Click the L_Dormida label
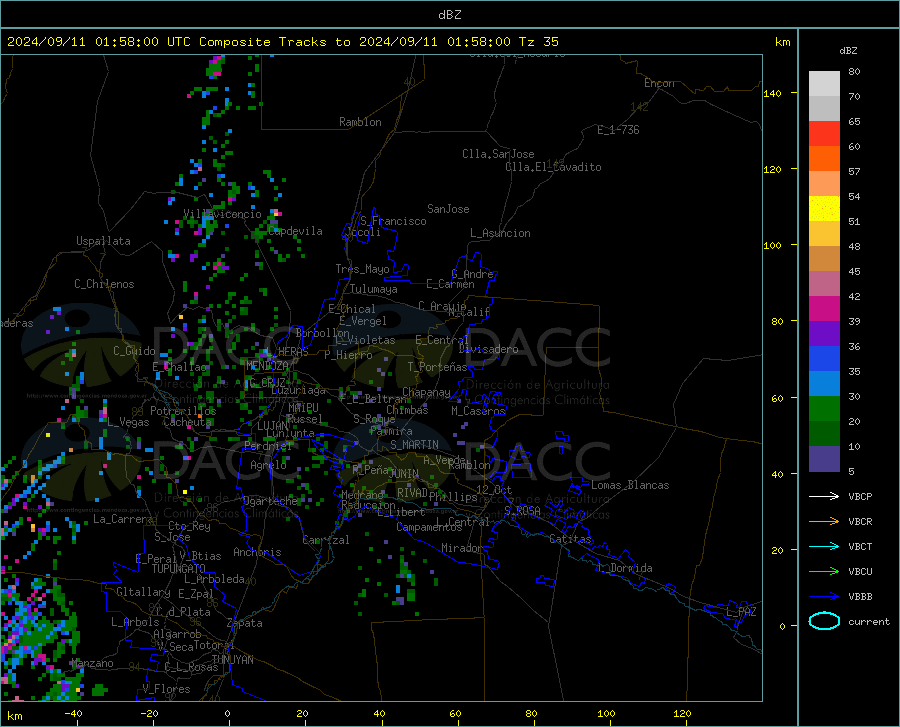Screen dimensions: 900x727 625,568
